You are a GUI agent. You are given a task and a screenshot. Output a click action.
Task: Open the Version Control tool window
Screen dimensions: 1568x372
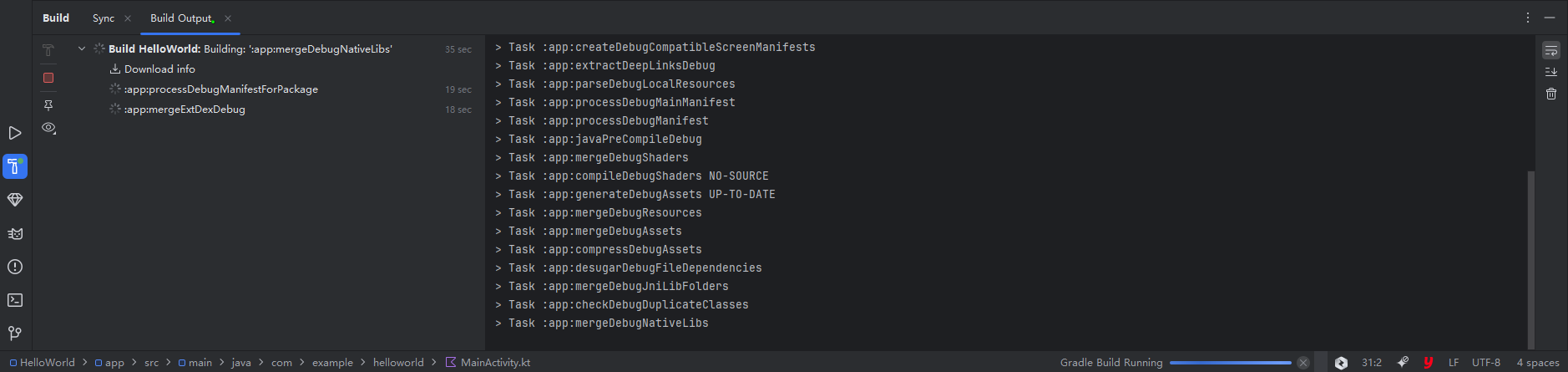coord(15,333)
